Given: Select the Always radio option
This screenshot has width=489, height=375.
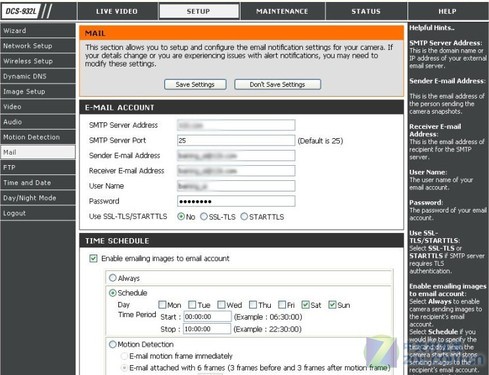Looking at the screenshot, I should tap(113, 278).
